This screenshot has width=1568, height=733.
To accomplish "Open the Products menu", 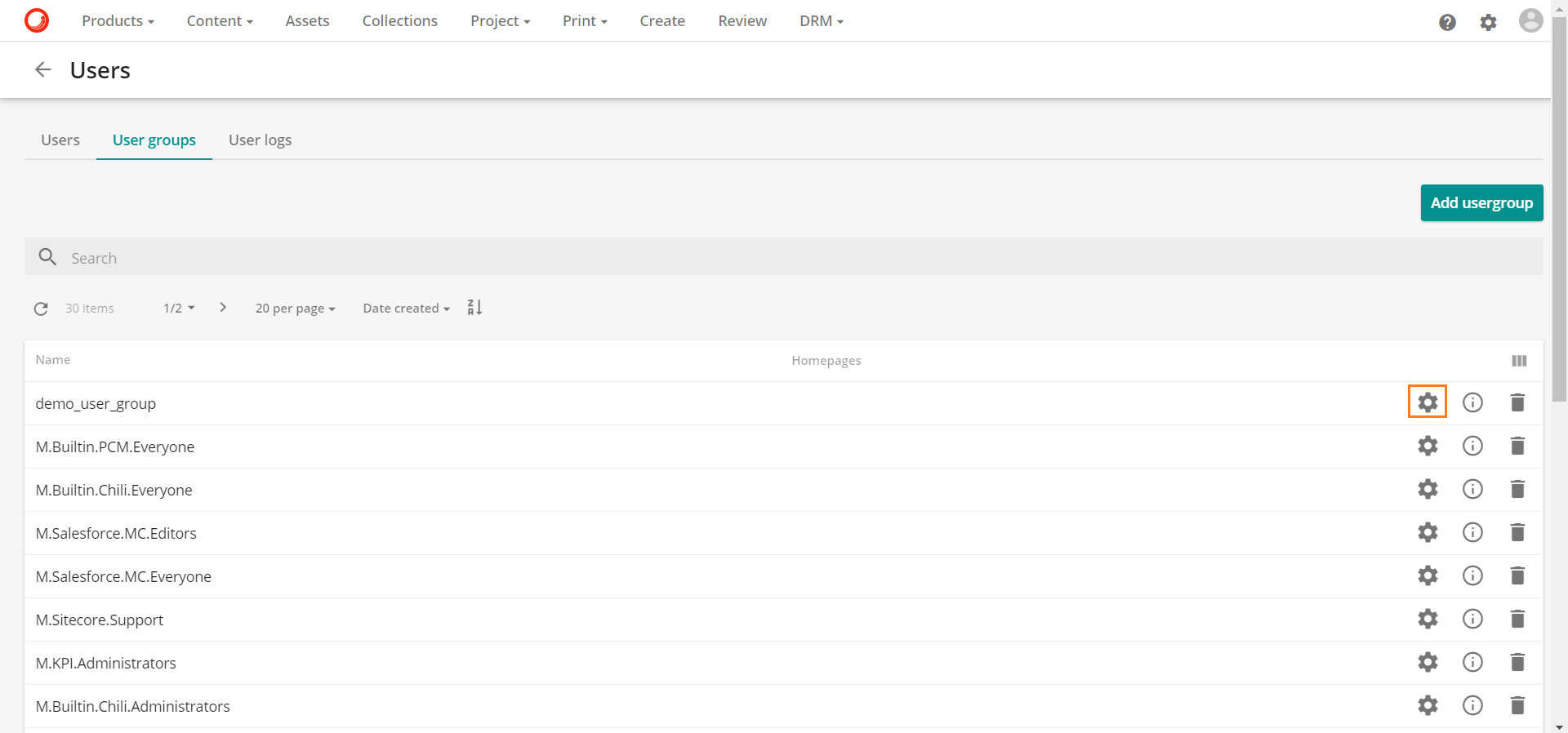I will (118, 21).
